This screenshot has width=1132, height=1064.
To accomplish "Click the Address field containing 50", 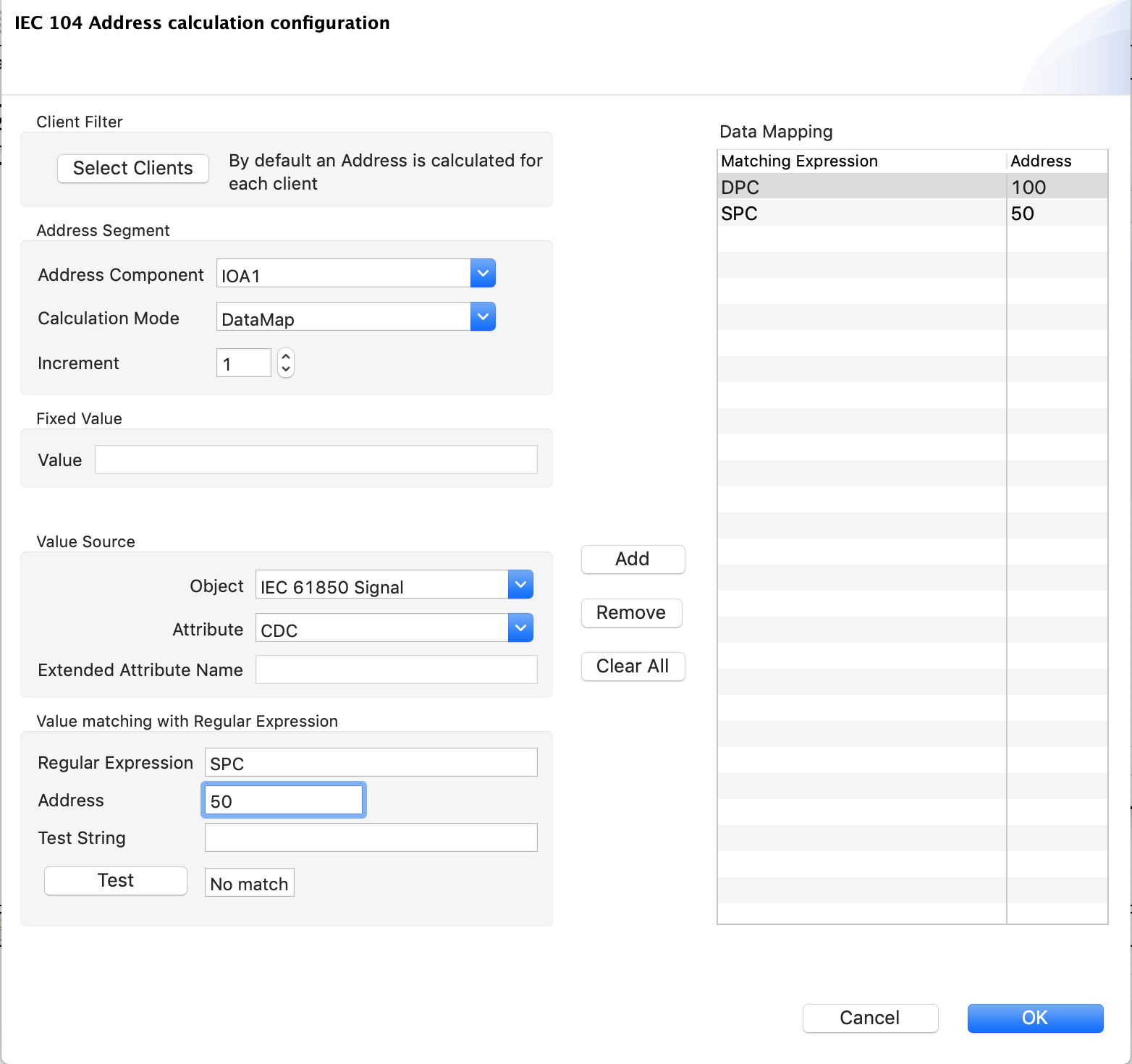I will 283,801.
